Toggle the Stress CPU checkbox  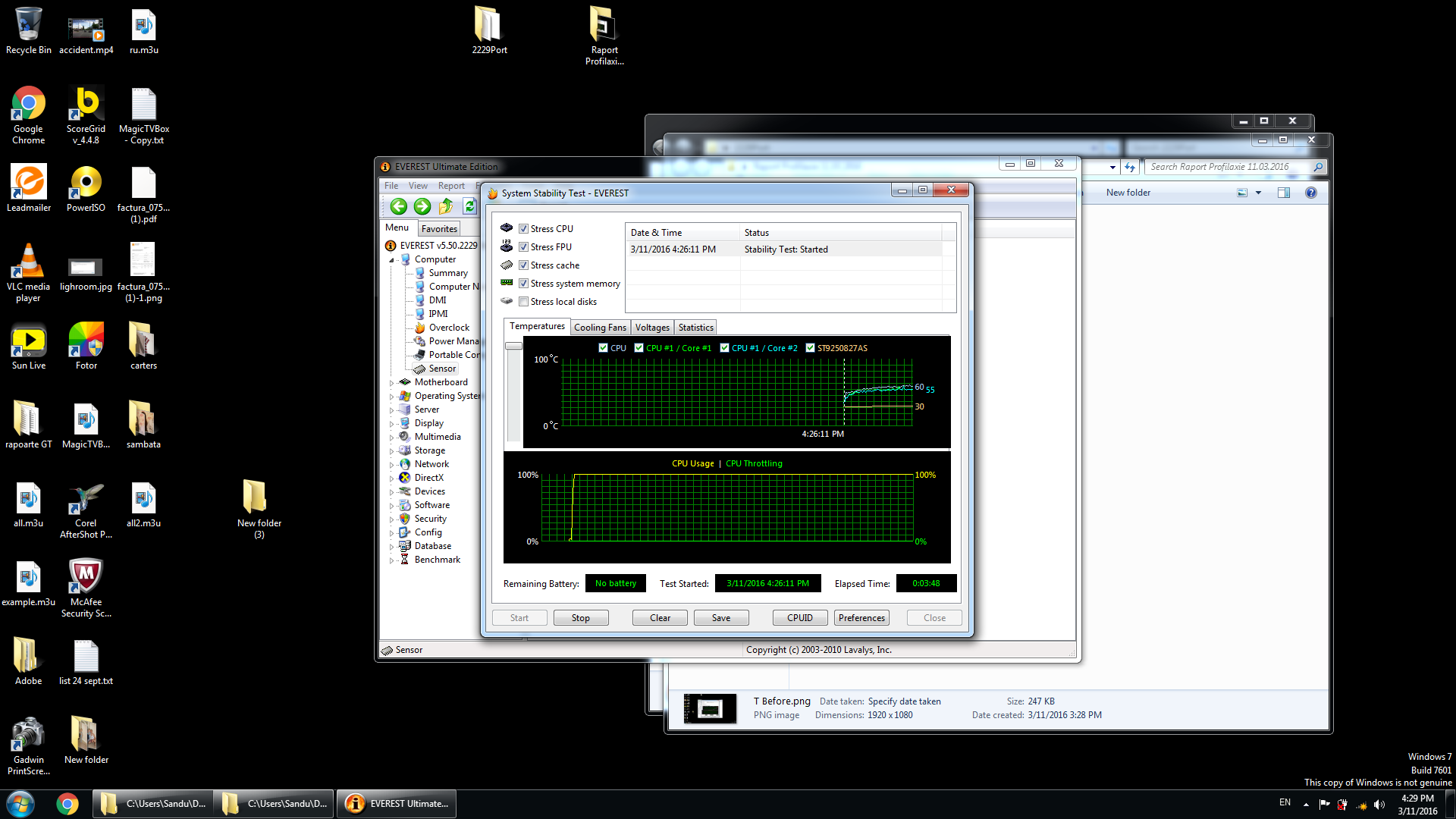coord(523,228)
